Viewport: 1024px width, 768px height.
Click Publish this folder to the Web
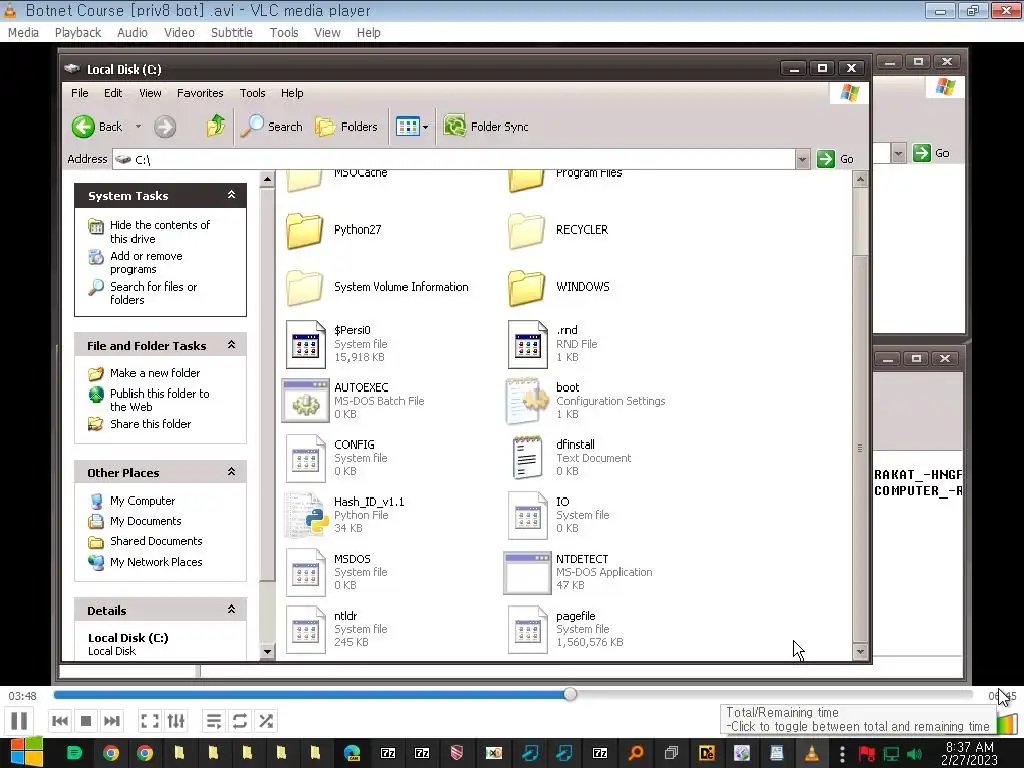point(159,400)
